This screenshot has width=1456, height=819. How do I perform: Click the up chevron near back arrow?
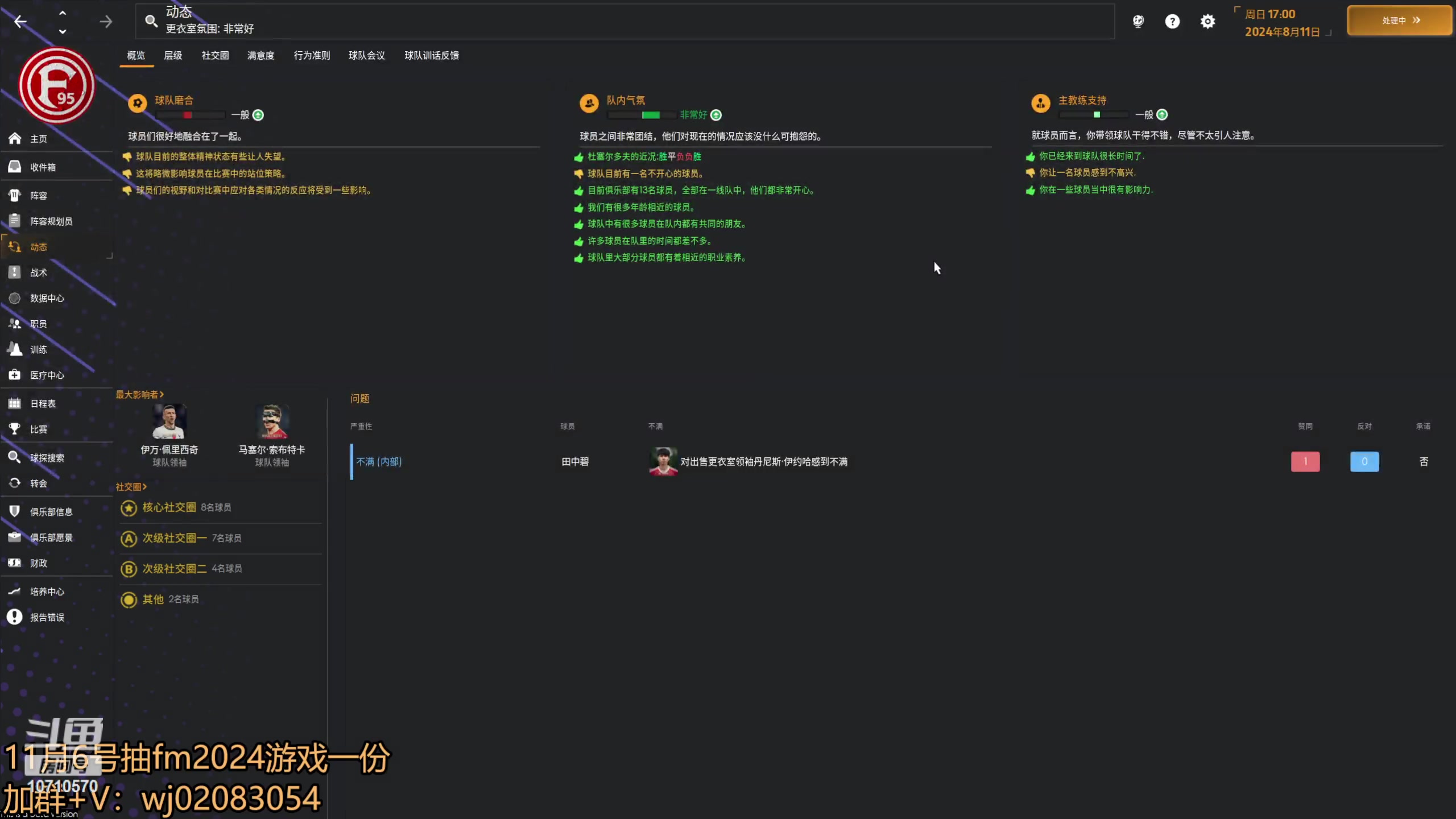[63, 13]
